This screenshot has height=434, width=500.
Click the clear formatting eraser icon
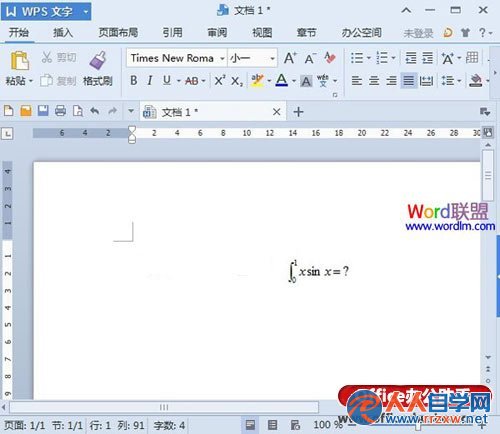330,58
